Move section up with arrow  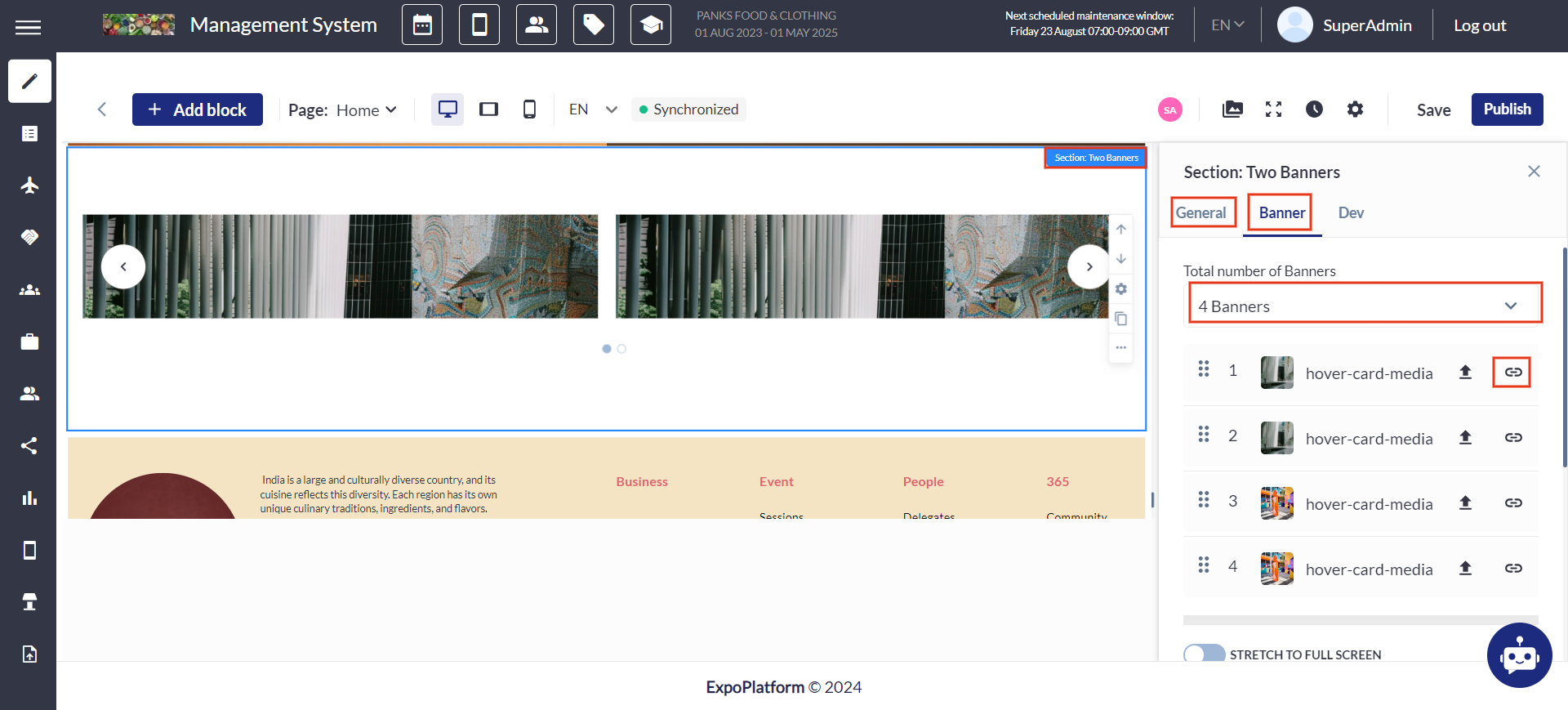[1121, 230]
